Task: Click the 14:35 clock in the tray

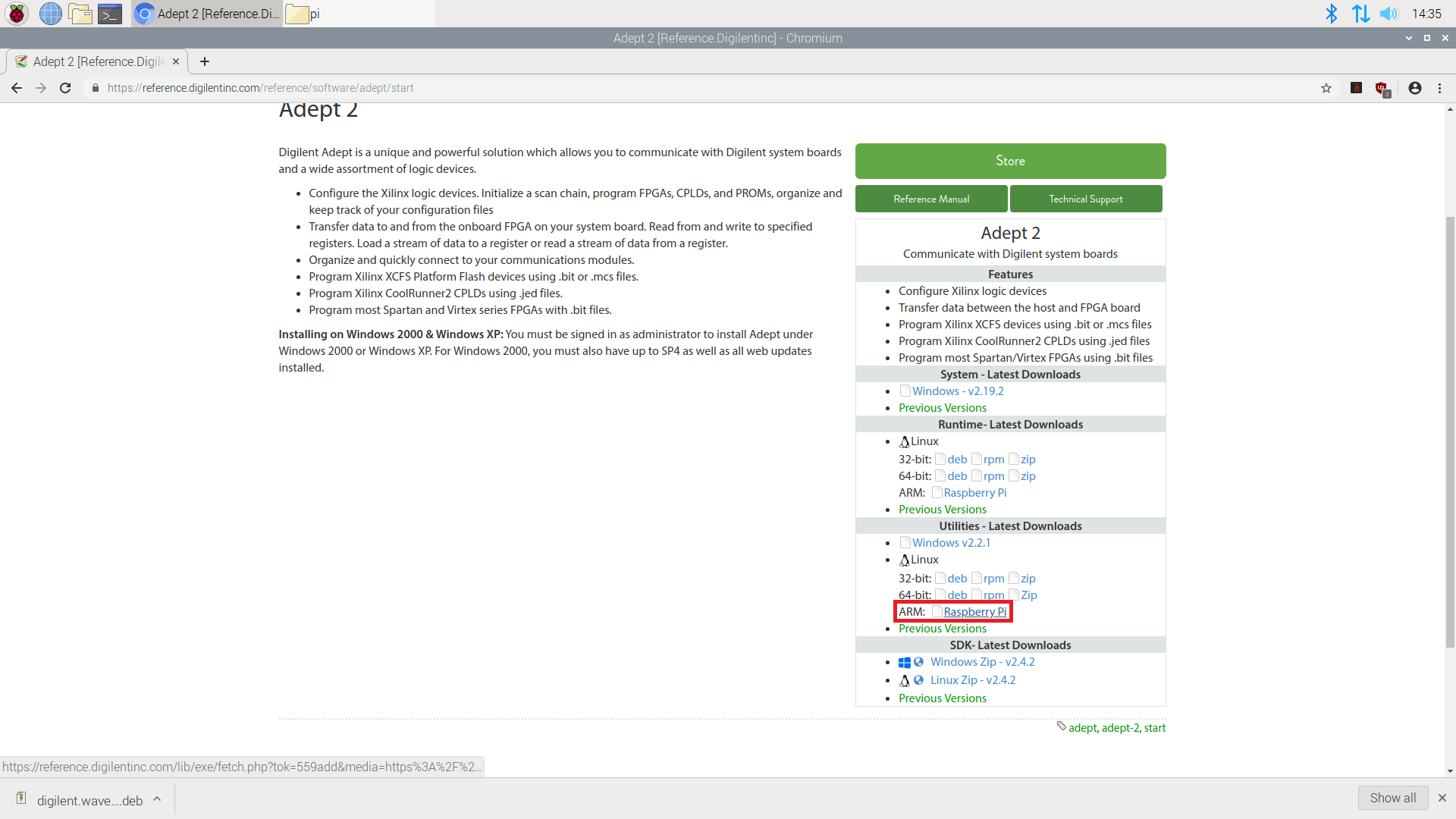Action: click(x=1426, y=14)
